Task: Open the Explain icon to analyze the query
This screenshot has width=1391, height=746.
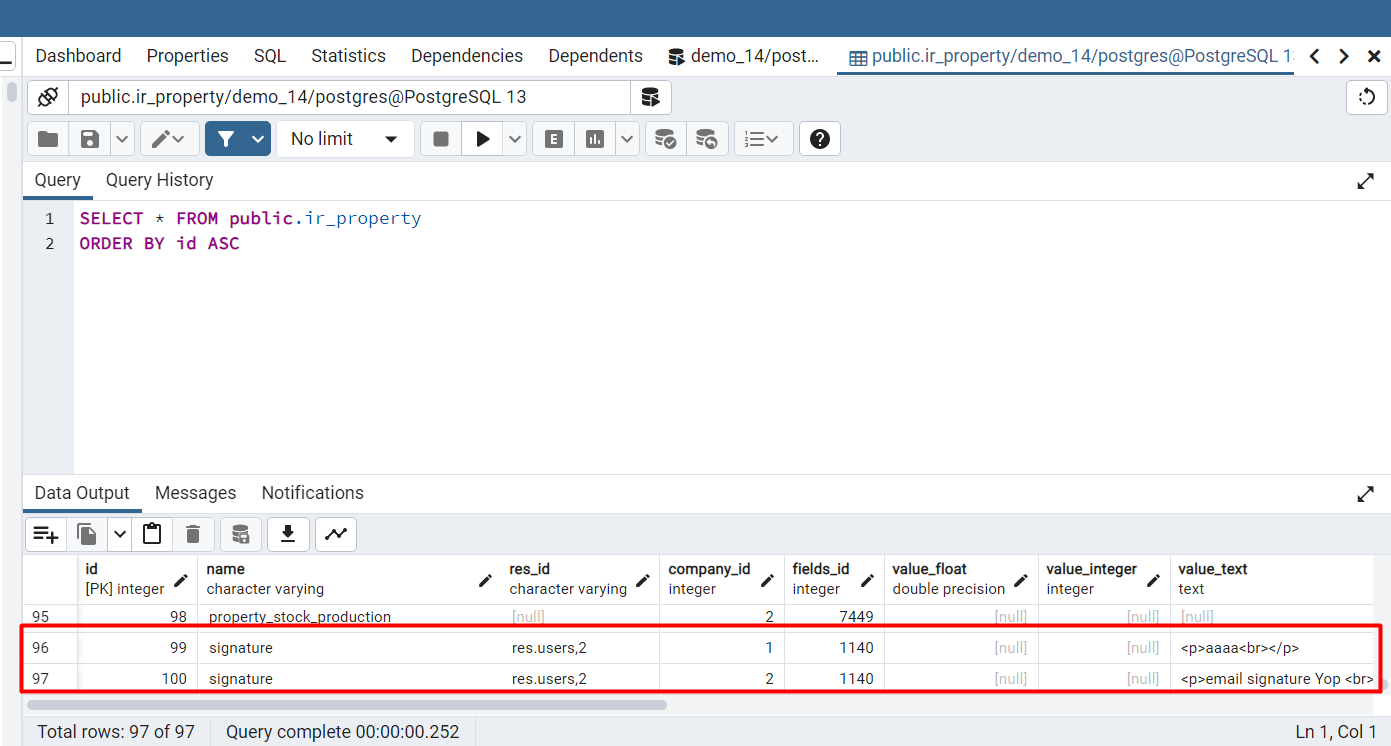Action: point(553,138)
